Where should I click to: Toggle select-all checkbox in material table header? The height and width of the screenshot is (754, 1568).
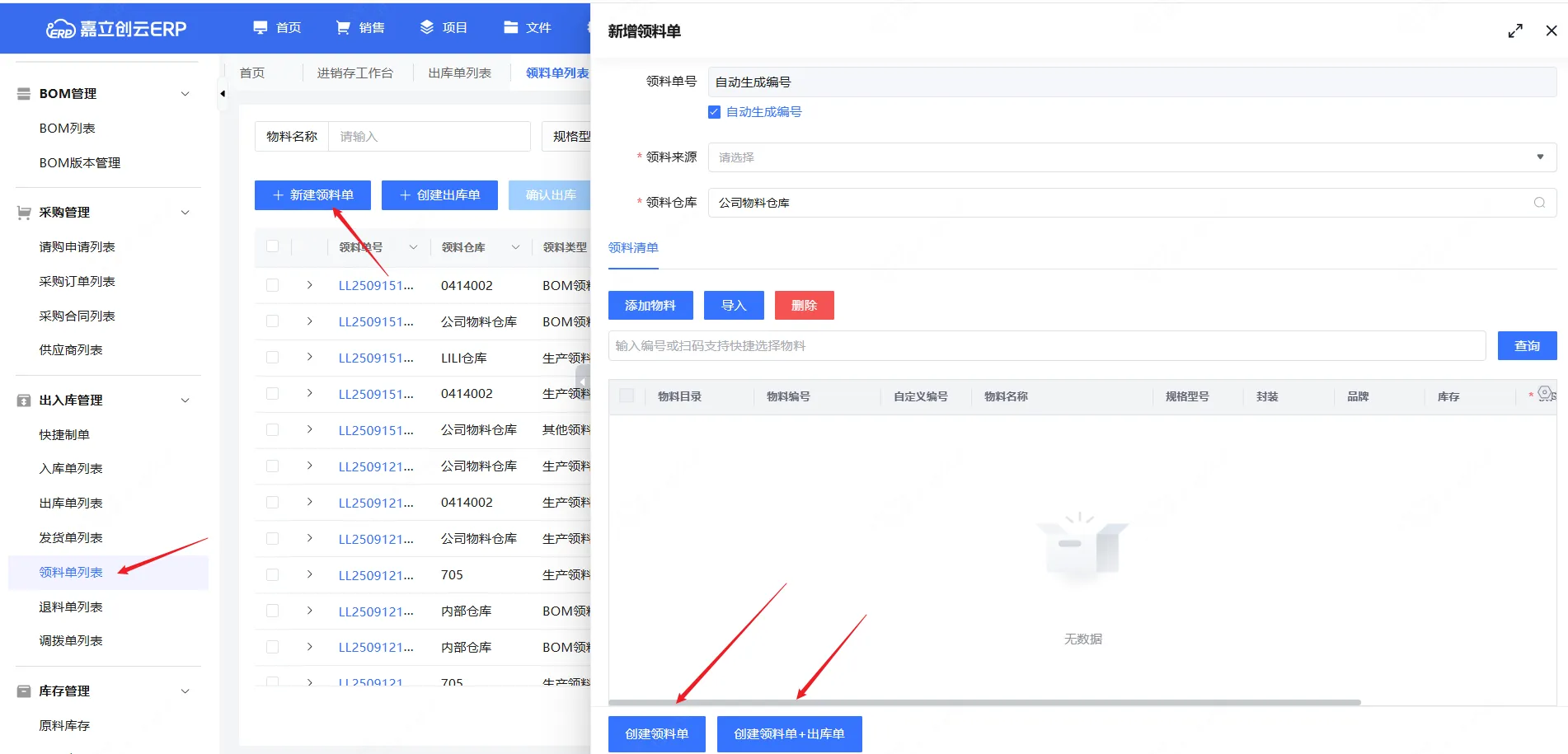click(627, 396)
